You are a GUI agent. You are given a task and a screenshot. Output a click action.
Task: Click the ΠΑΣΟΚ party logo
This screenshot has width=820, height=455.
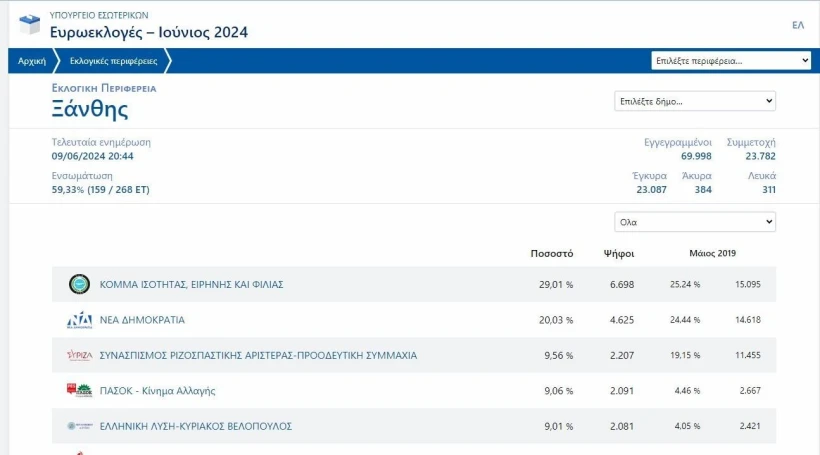79,391
